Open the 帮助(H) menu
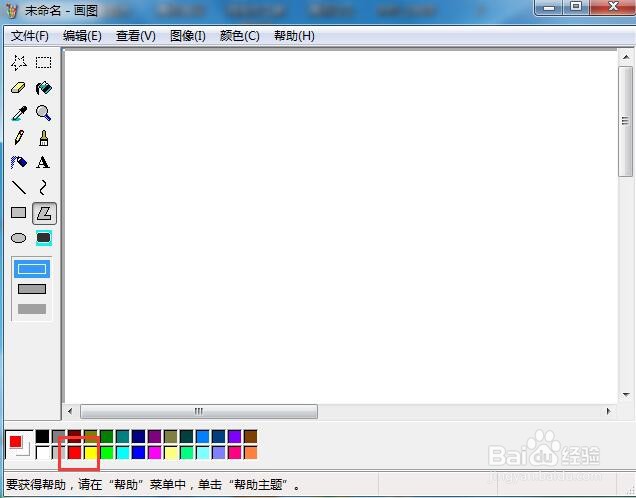 click(294, 36)
